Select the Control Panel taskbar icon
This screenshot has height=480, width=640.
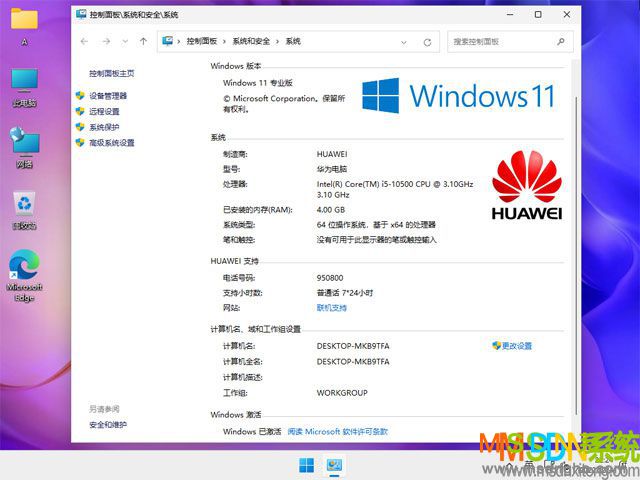click(334, 465)
